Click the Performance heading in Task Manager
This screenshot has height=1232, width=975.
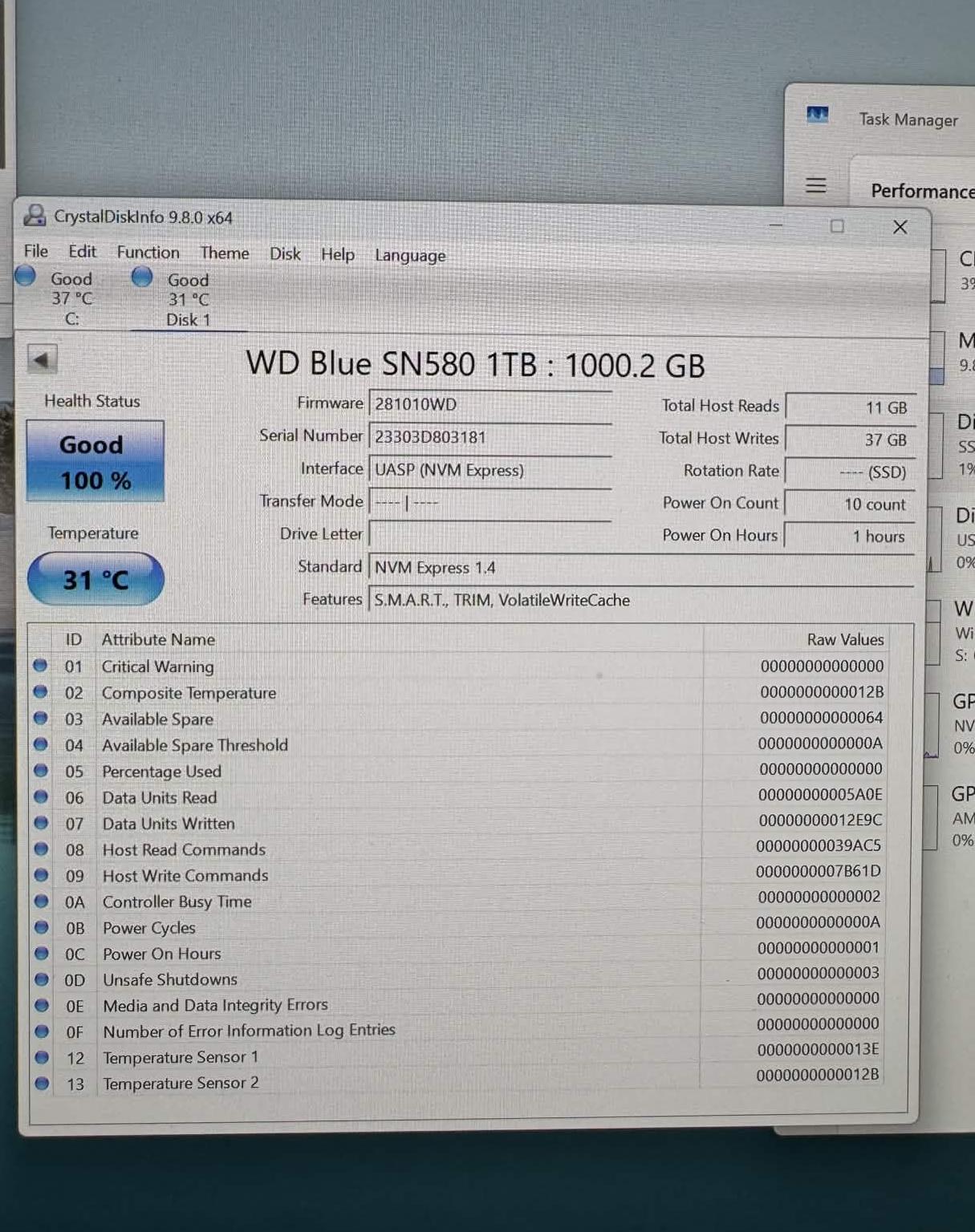[922, 191]
